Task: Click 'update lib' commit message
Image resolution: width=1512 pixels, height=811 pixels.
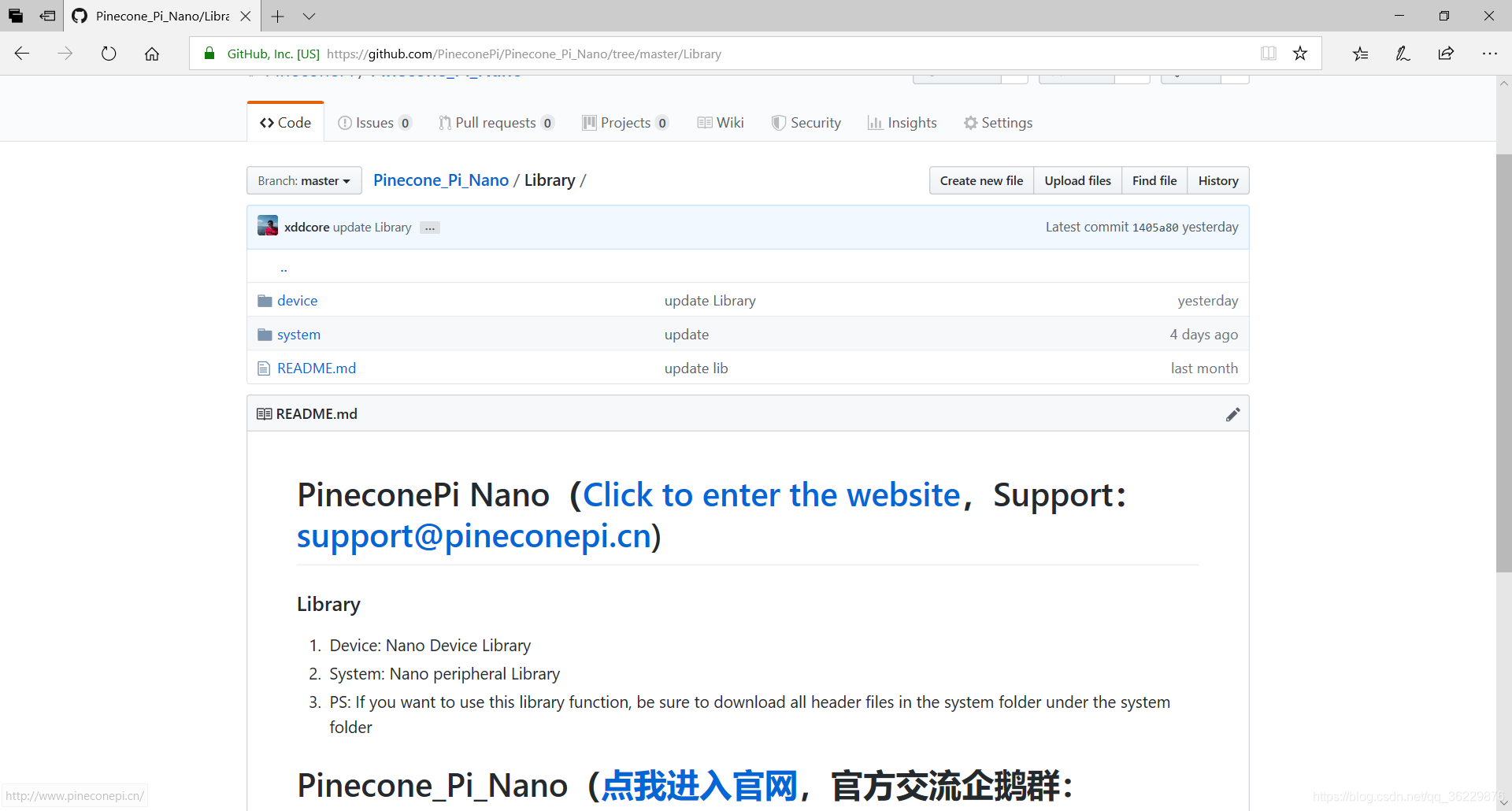Action: 696,368
